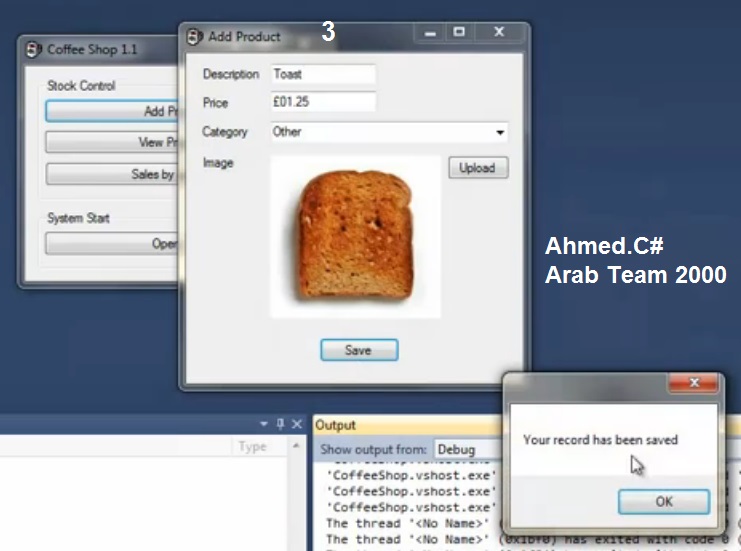The width and height of the screenshot is (741, 551).
Task: Click the Output panel title
Action: [335, 425]
